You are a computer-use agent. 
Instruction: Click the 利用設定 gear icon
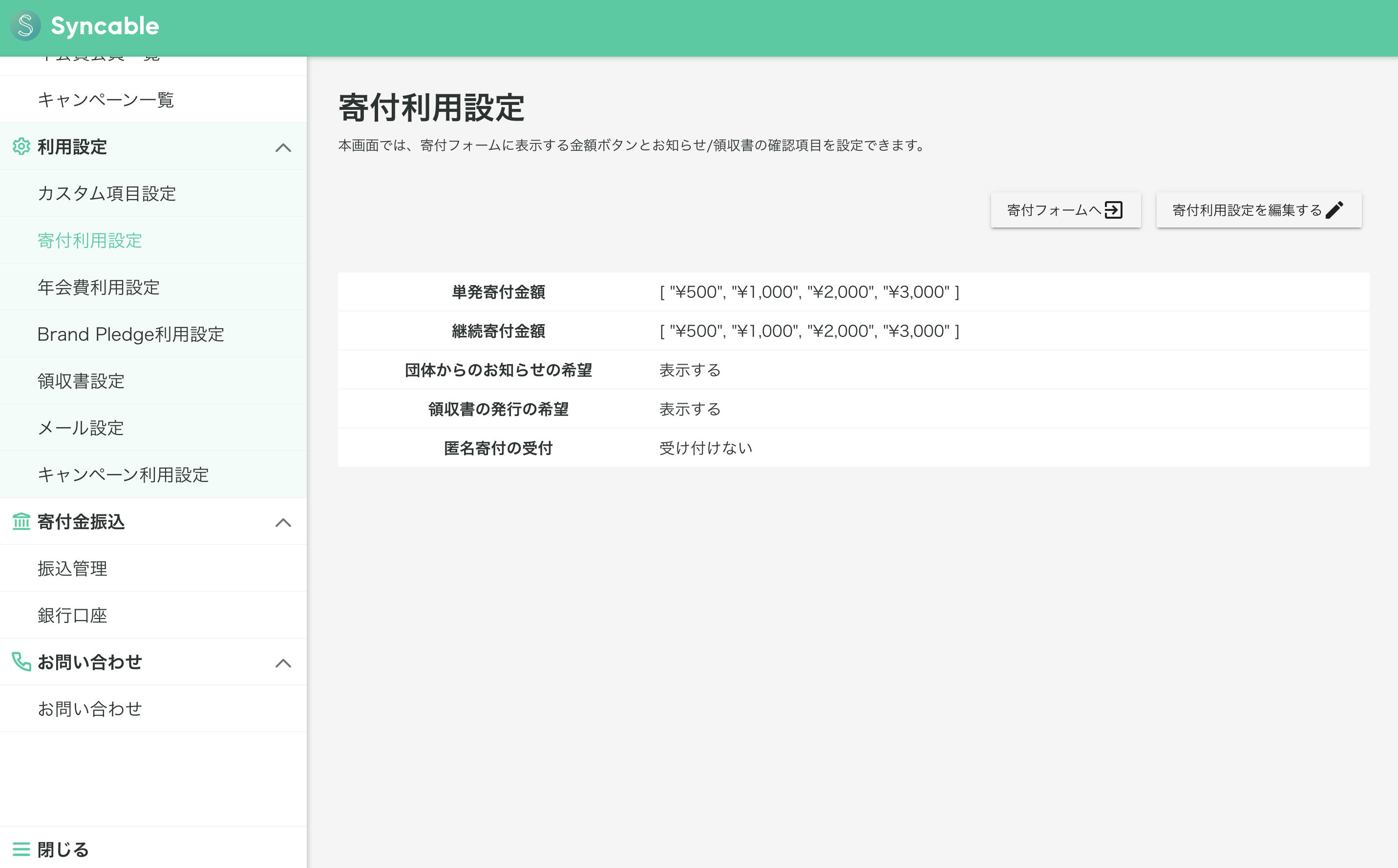coord(21,146)
